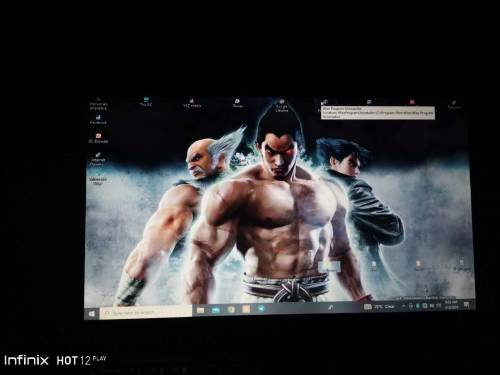Open the taskbar clock and date
The image size is (500, 375).
[x=451, y=305]
